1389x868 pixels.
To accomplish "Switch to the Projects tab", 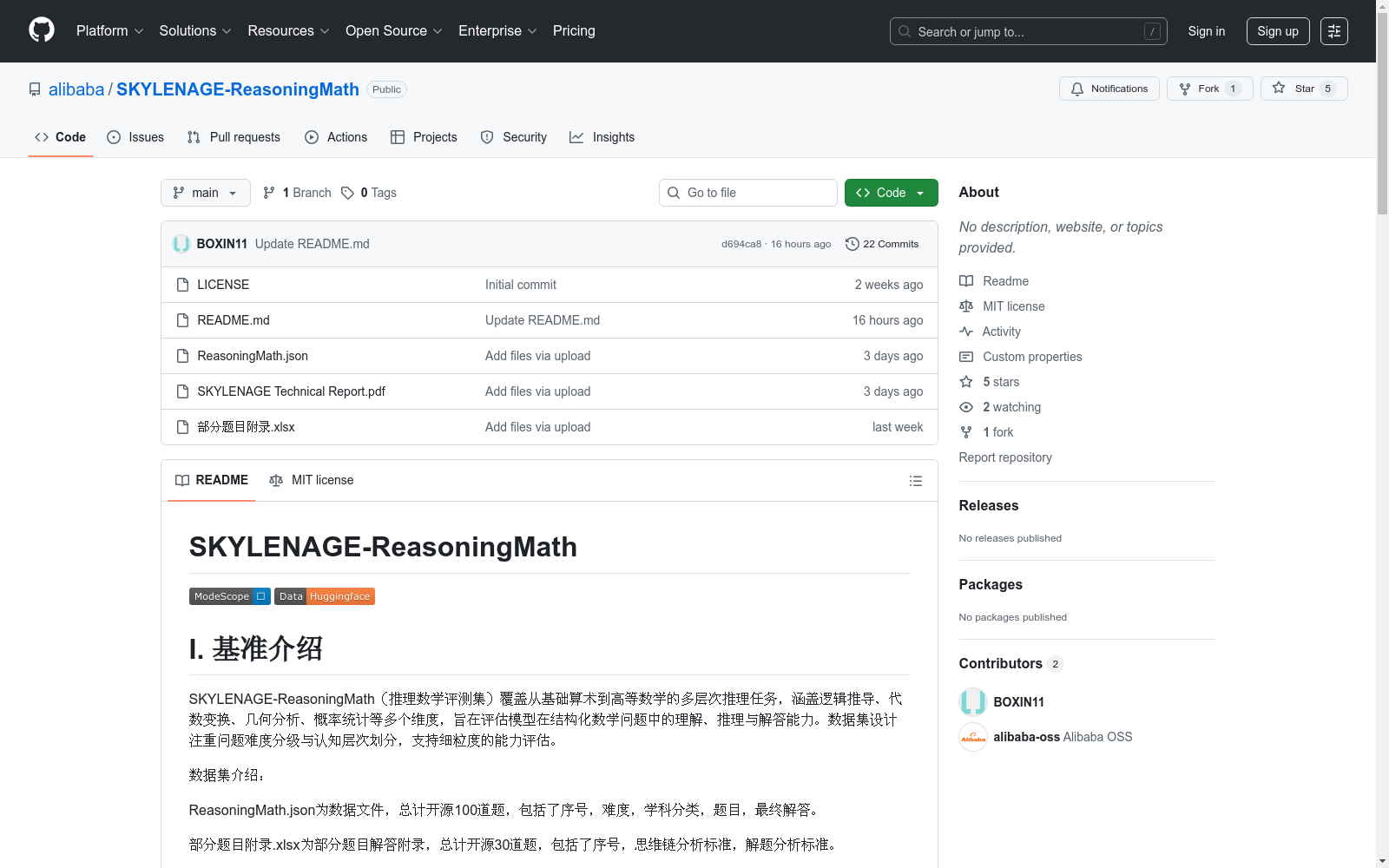I will tap(424, 137).
